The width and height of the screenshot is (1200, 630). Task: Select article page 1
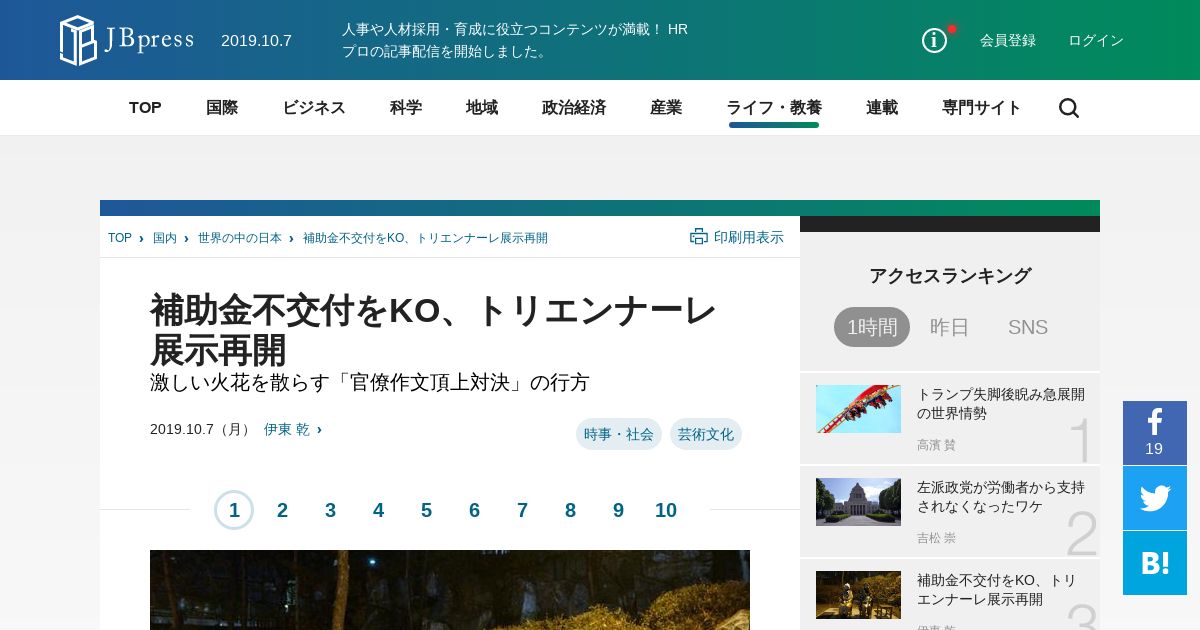click(234, 510)
